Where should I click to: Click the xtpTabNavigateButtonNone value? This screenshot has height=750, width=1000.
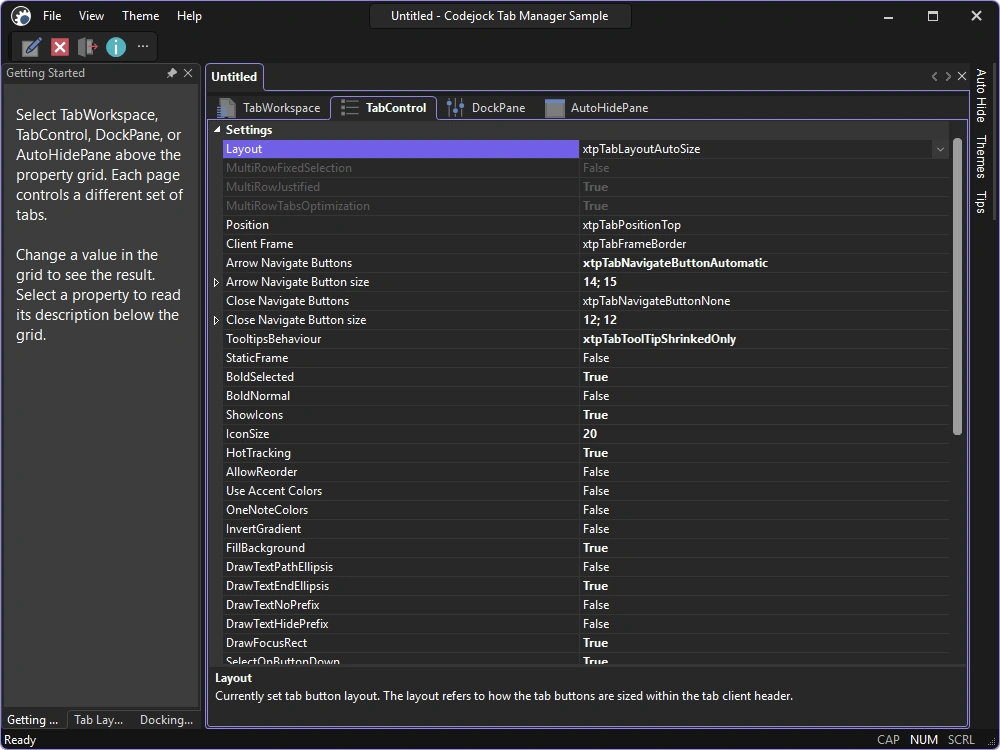(656, 301)
